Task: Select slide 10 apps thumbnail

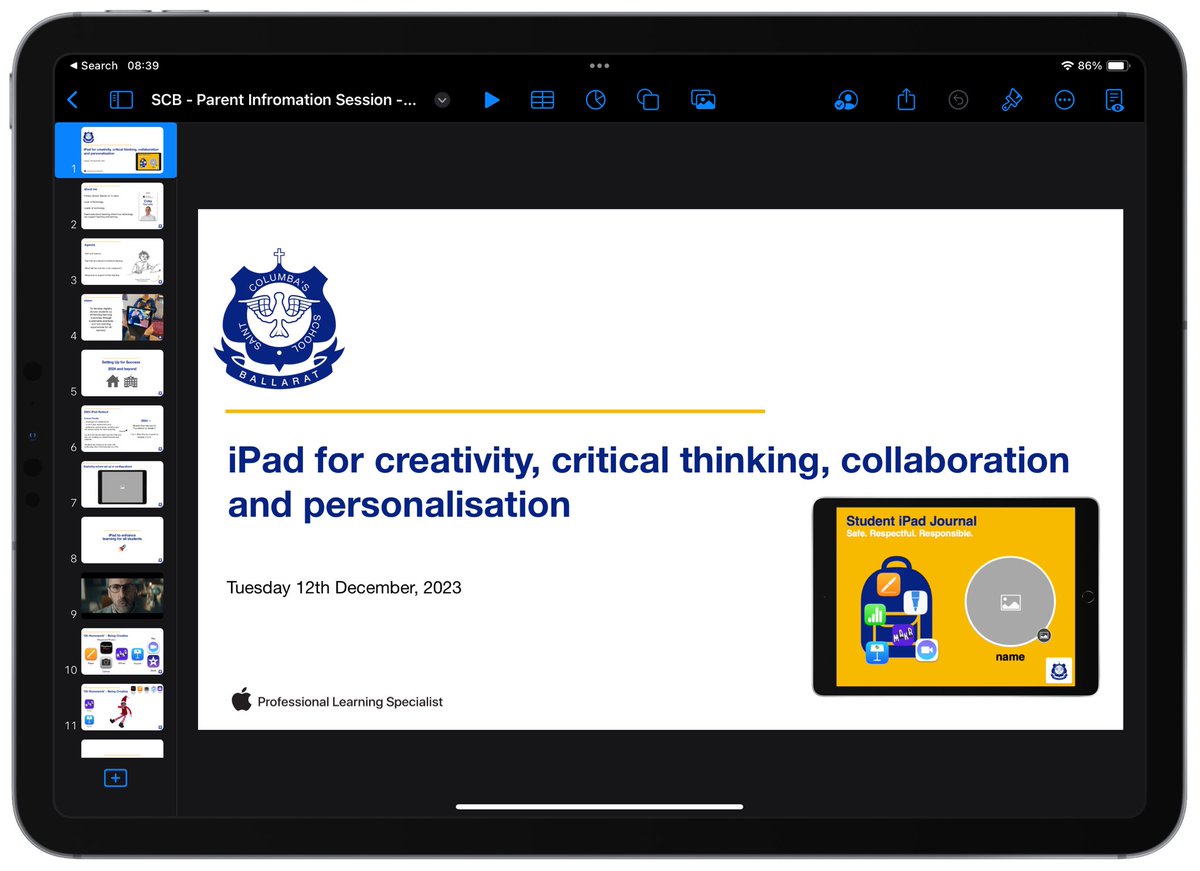Action: [122, 652]
